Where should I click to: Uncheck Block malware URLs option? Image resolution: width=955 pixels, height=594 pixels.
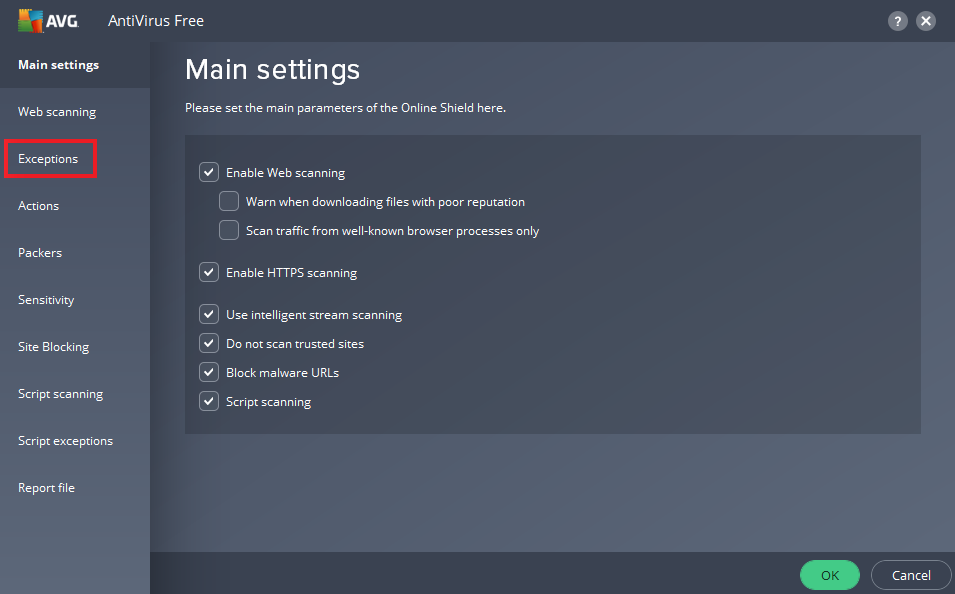pos(209,372)
